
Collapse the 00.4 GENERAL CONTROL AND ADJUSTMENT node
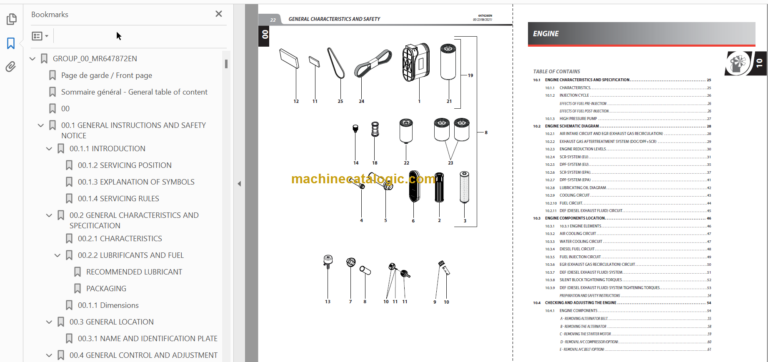(x=49, y=356)
